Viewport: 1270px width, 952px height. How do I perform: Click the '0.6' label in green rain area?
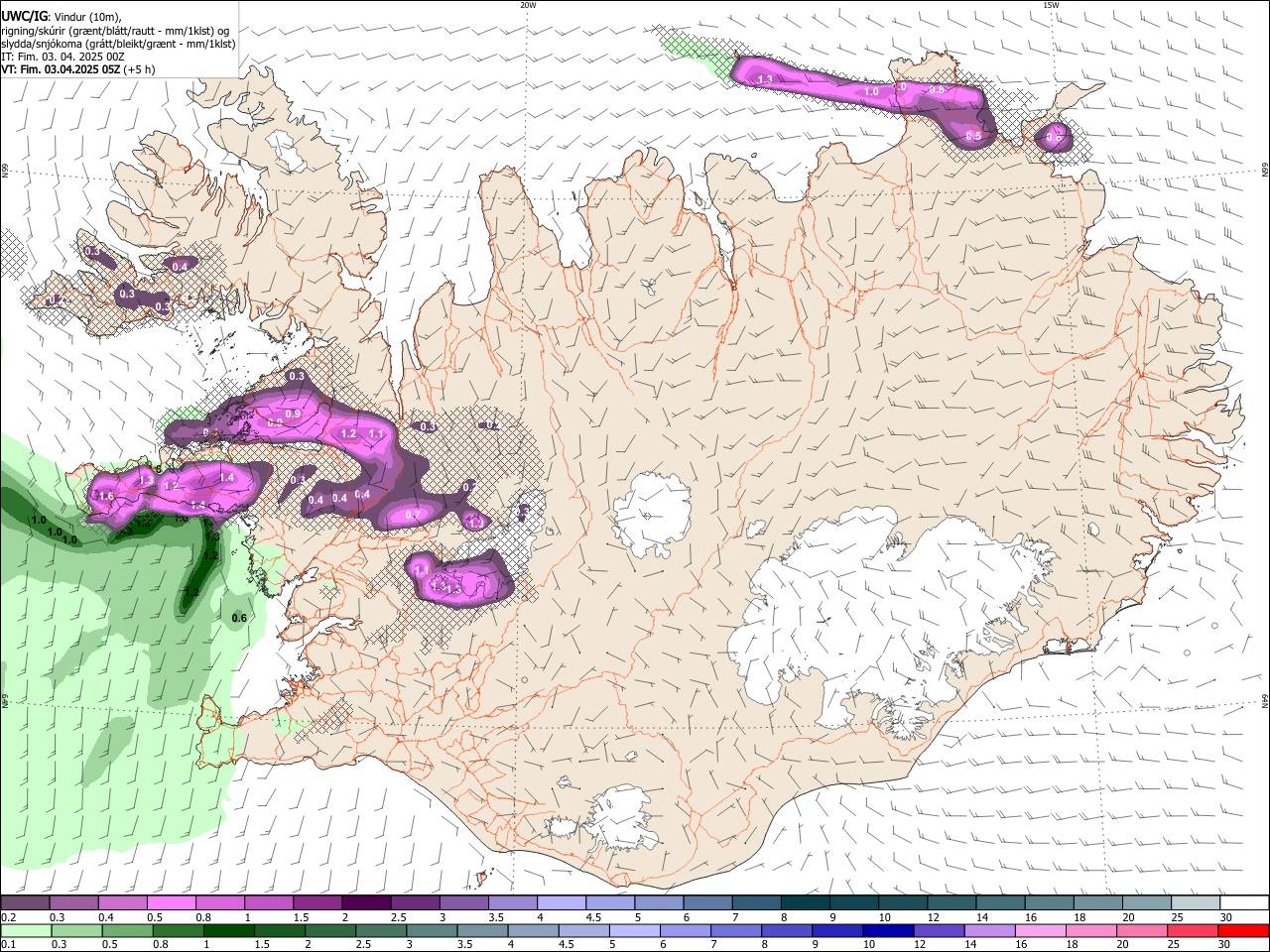[x=238, y=618]
